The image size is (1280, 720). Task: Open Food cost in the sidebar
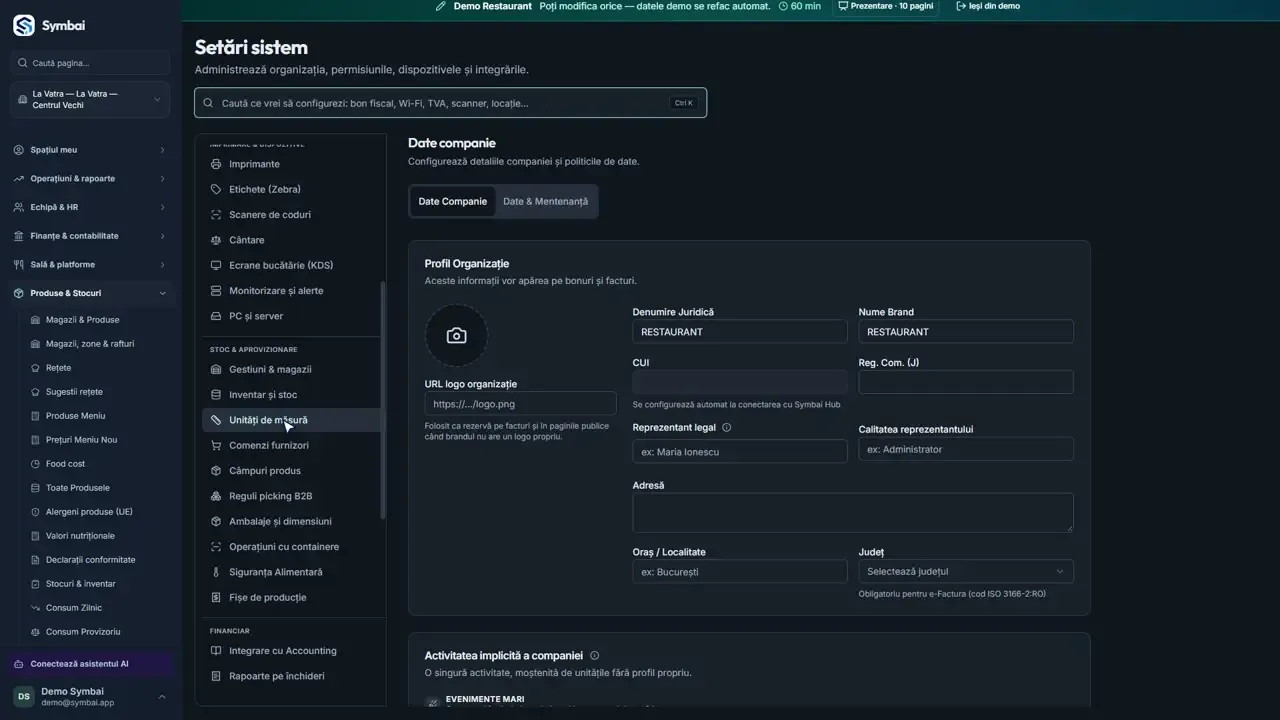click(65, 464)
